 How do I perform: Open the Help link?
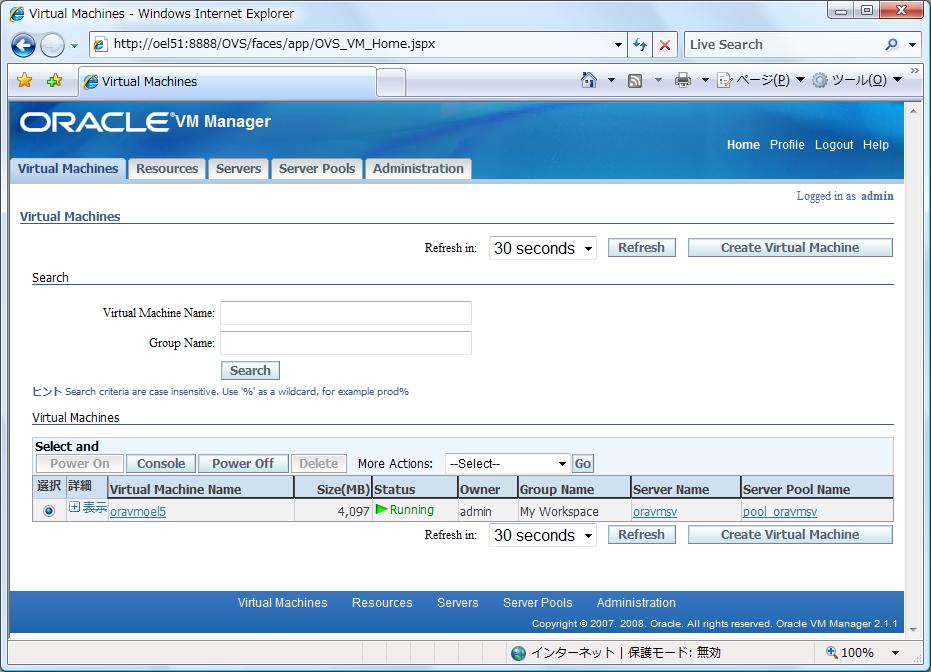pos(875,145)
